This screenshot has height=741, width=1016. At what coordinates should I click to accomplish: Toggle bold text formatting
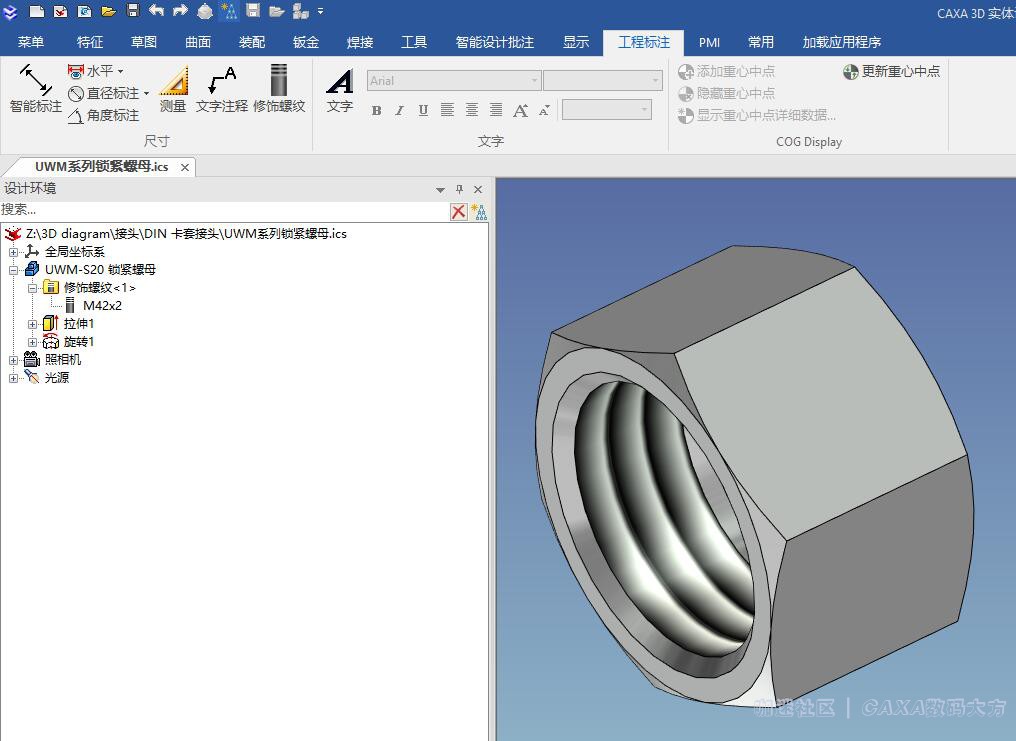pos(376,110)
